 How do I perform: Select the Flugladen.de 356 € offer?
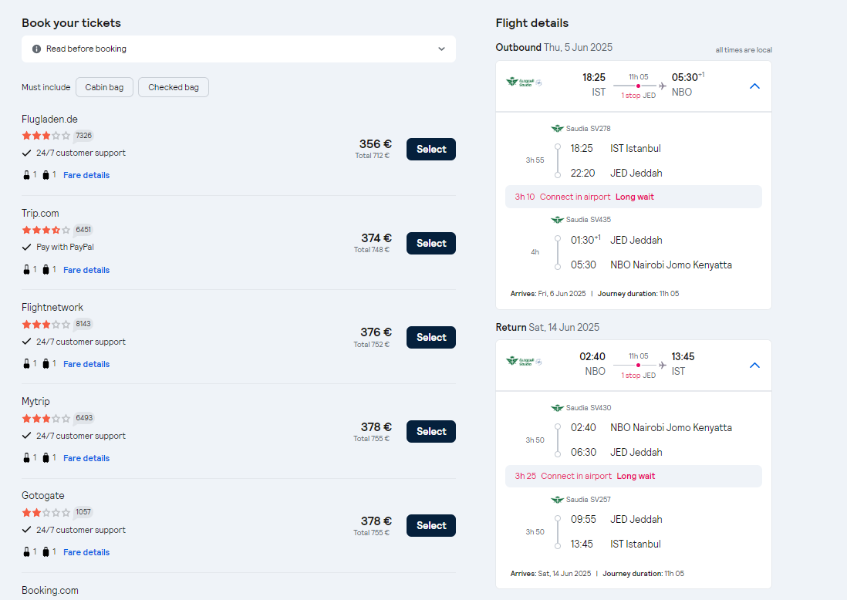(431, 149)
